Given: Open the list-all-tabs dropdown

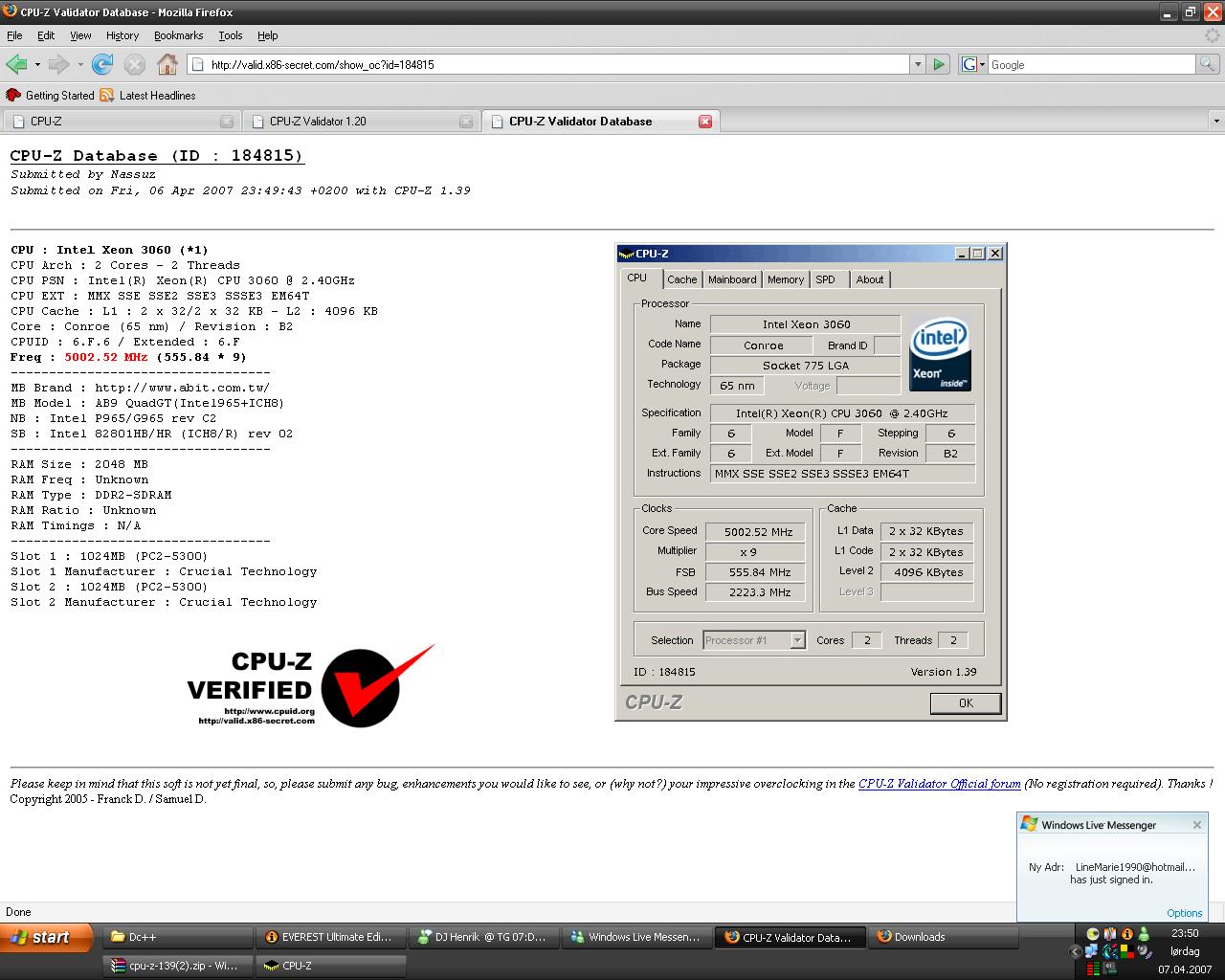Looking at the screenshot, I should (1216, 122).
